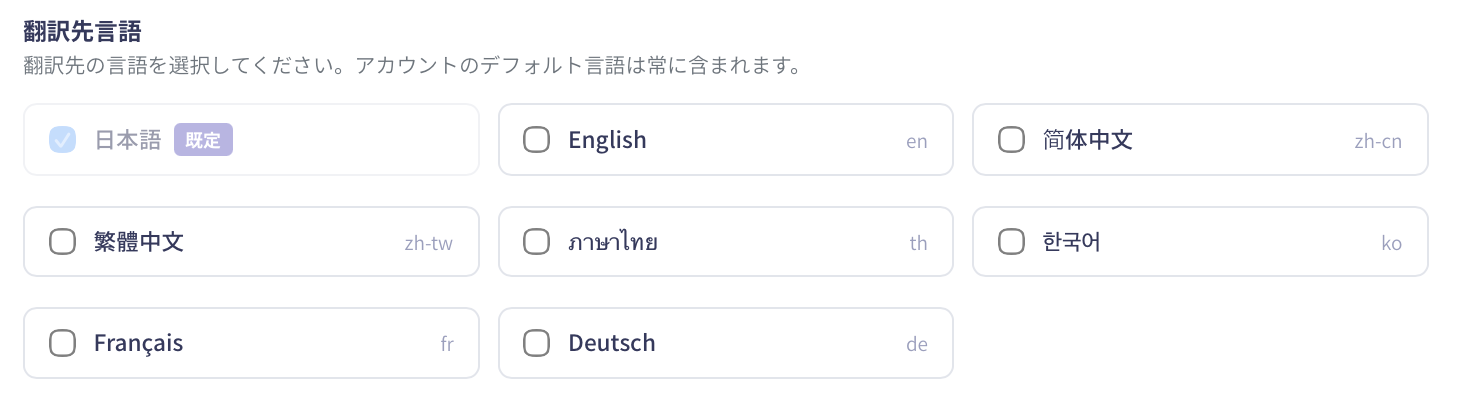Select the 한국어 checkbox

click(x=1011, y=241)
